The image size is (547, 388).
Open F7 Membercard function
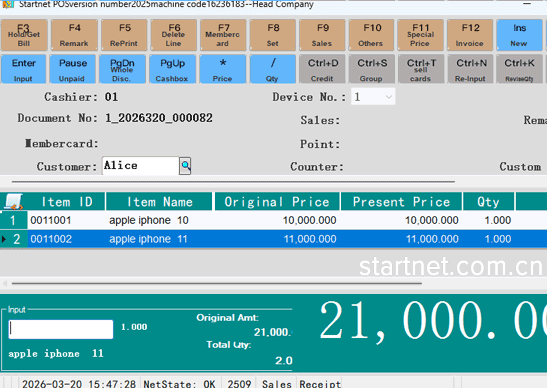coord(223,35)
